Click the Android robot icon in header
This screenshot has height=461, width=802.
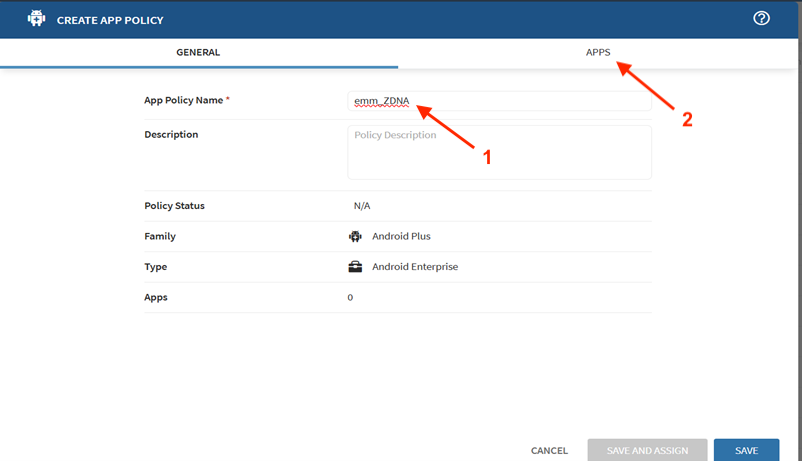[x=36, y=19]
